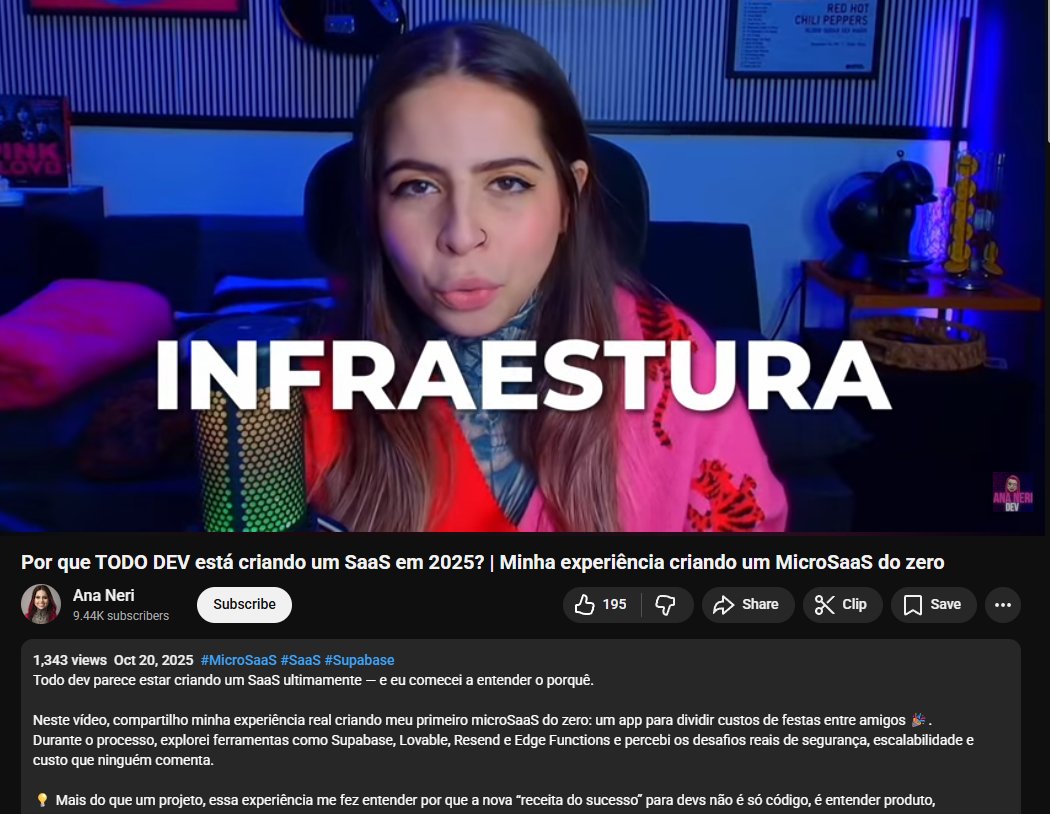Click '1,343 views' text in description
Viewport: 1050px width, 814px height.
pyautogui.click(x=70, y=660)
